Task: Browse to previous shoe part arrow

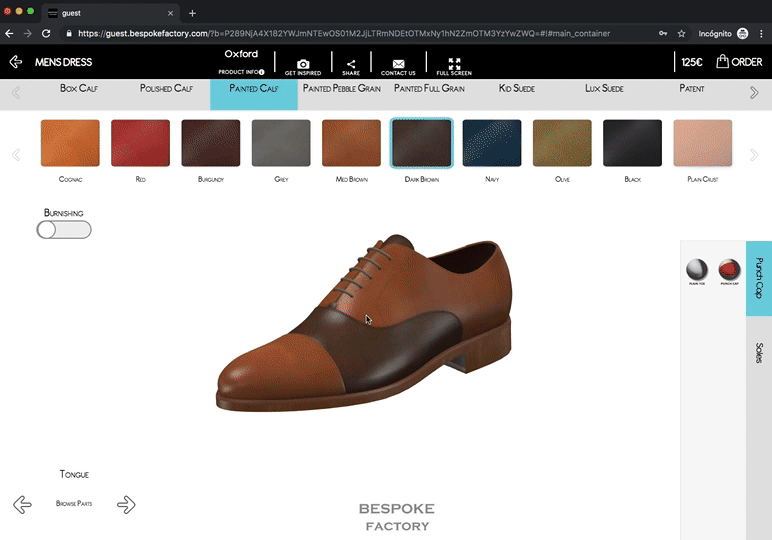Action: coord(22,504)
